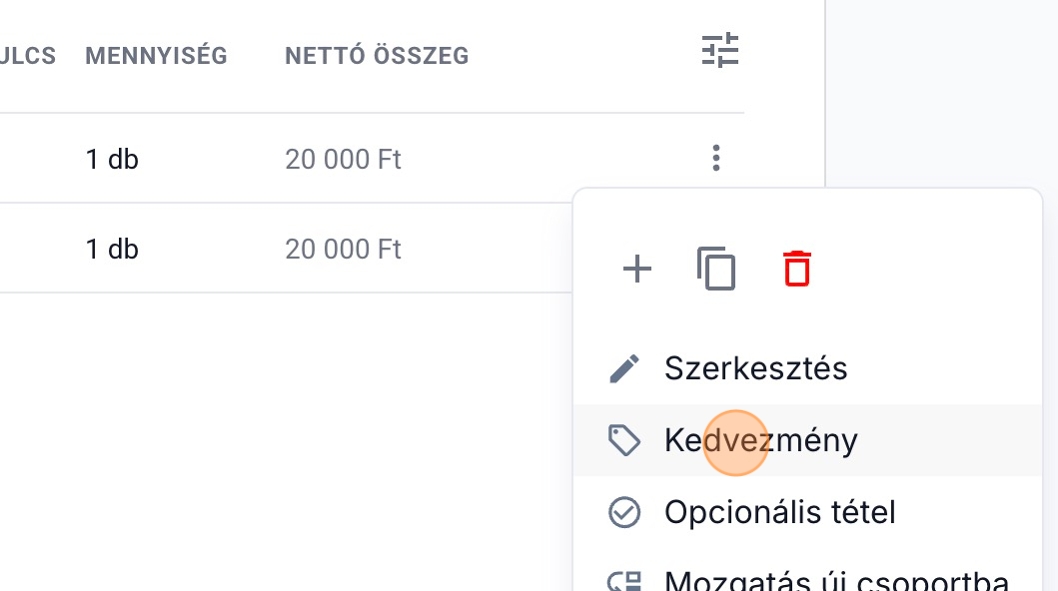Image resolution: width=1058 pixels, height=591 pixels.
Task: Sort by the MENNYISÉG column header
Action: click(156, 56)
